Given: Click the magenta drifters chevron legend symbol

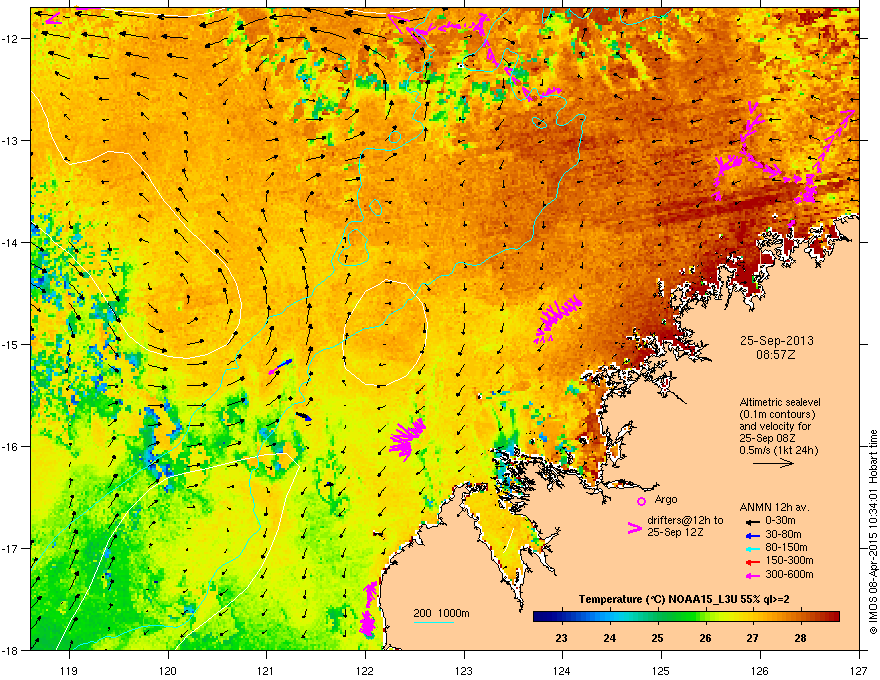Looking at the screenshot, I should 635,528.
